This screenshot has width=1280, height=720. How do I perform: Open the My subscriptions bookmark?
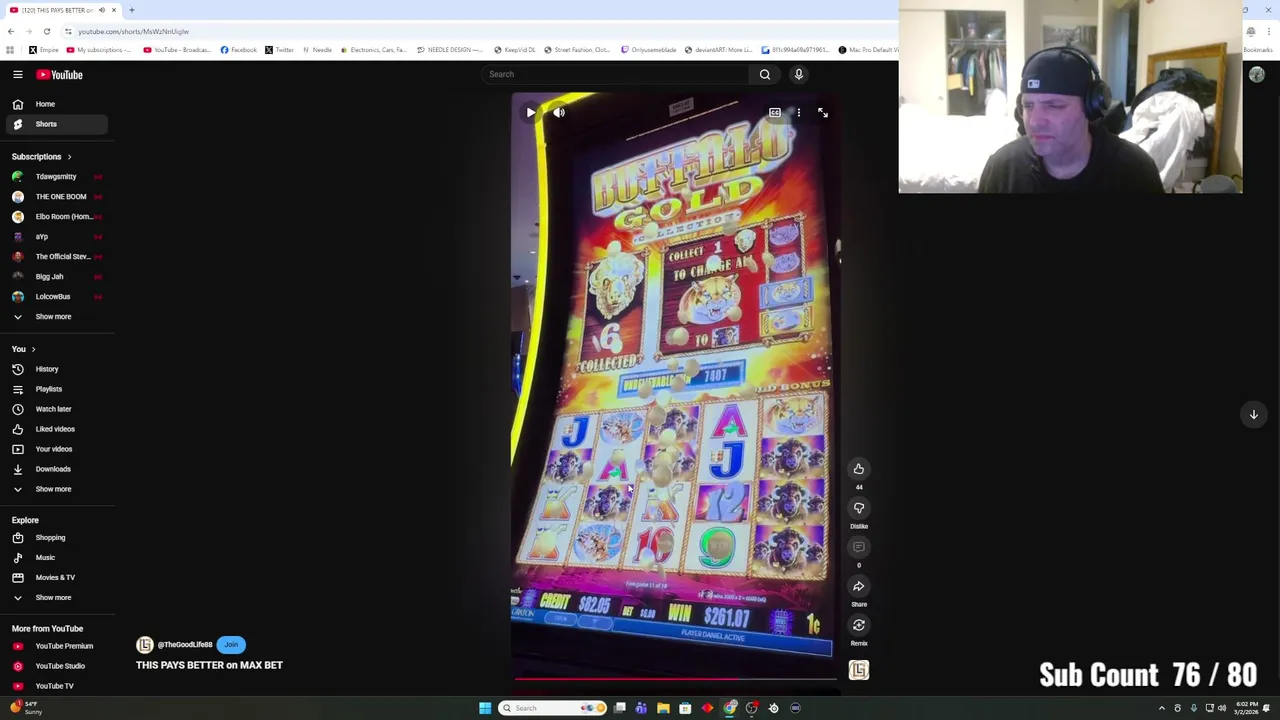[x=98, y=50]
